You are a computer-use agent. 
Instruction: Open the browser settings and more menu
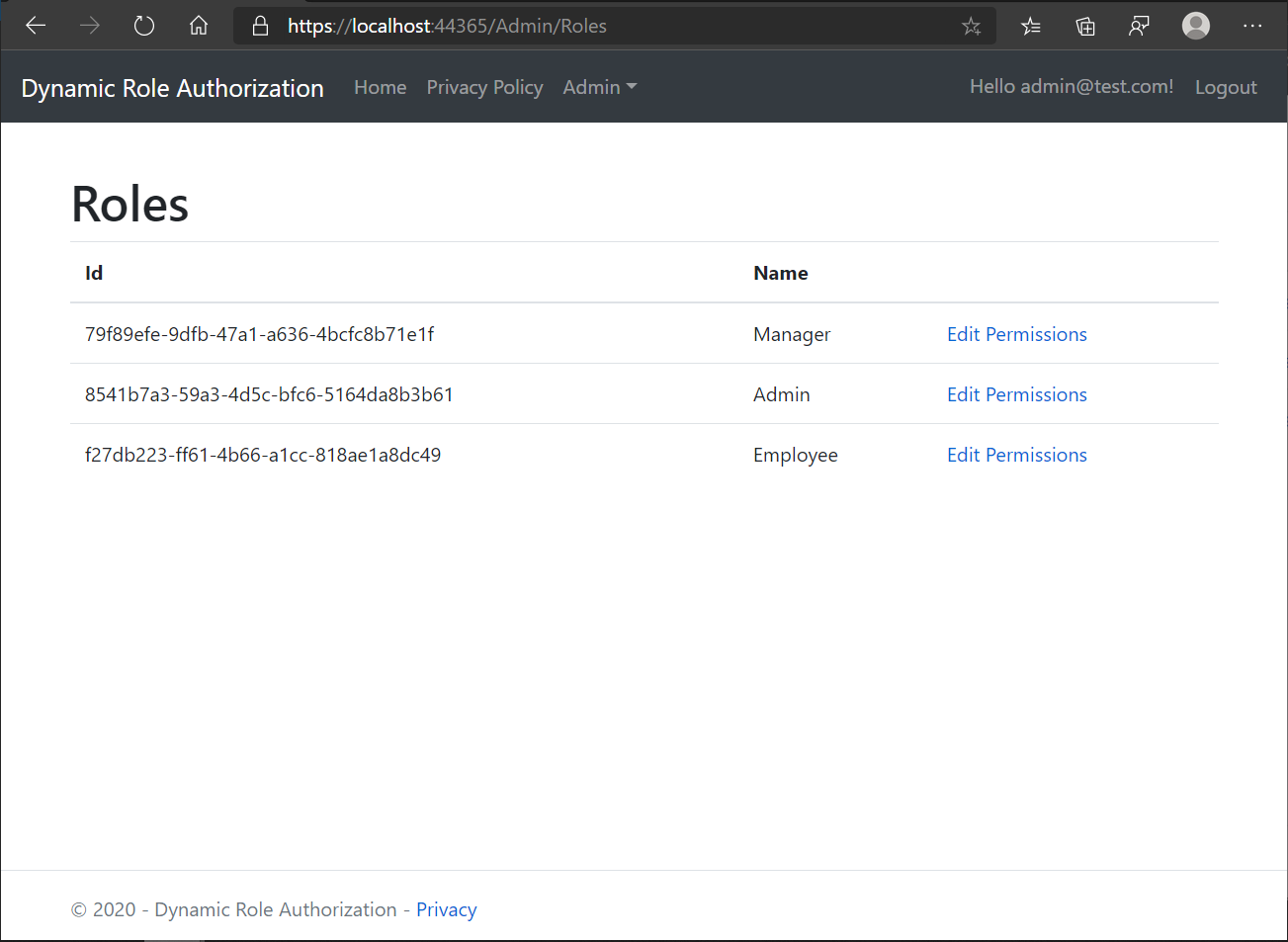[x=1252, y=26]
